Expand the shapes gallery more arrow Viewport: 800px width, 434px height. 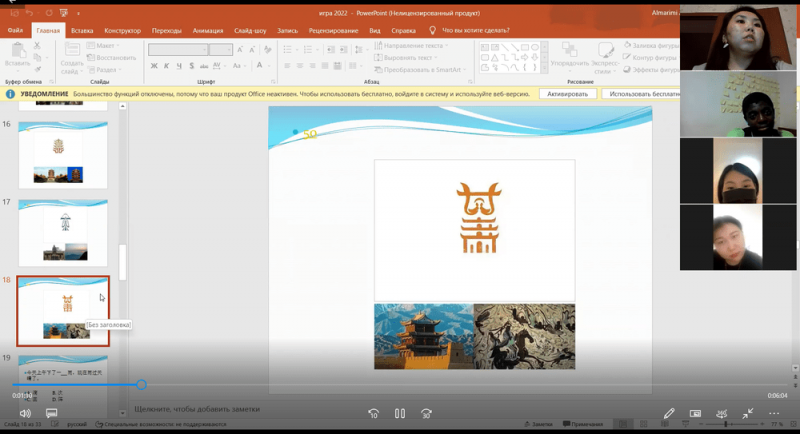click(544, 68)
